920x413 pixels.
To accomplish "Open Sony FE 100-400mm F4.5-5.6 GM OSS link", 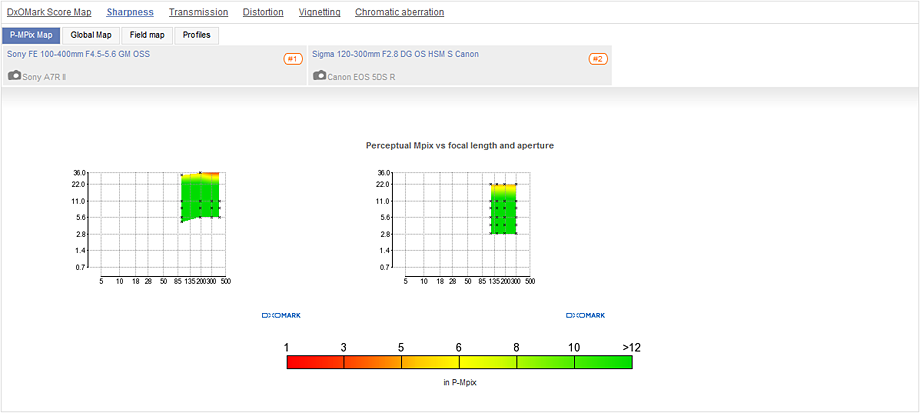I will (79, 54).
